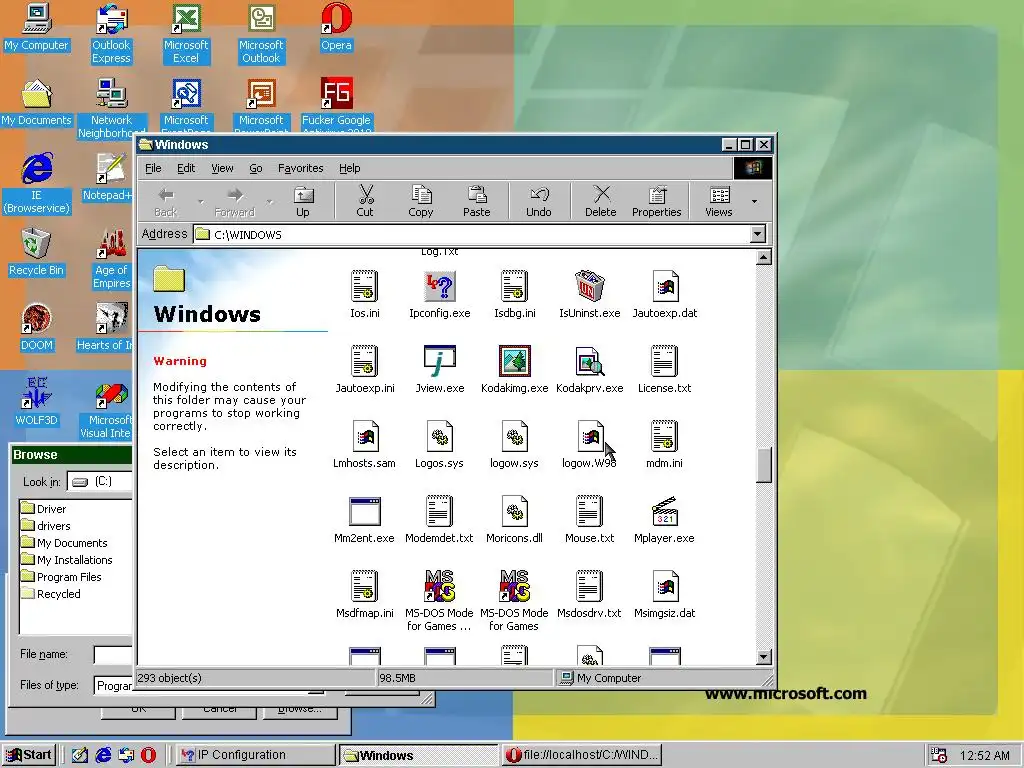The image size is (1024, 768).
Task: Go Up one folder level
Action: (303, 200)
